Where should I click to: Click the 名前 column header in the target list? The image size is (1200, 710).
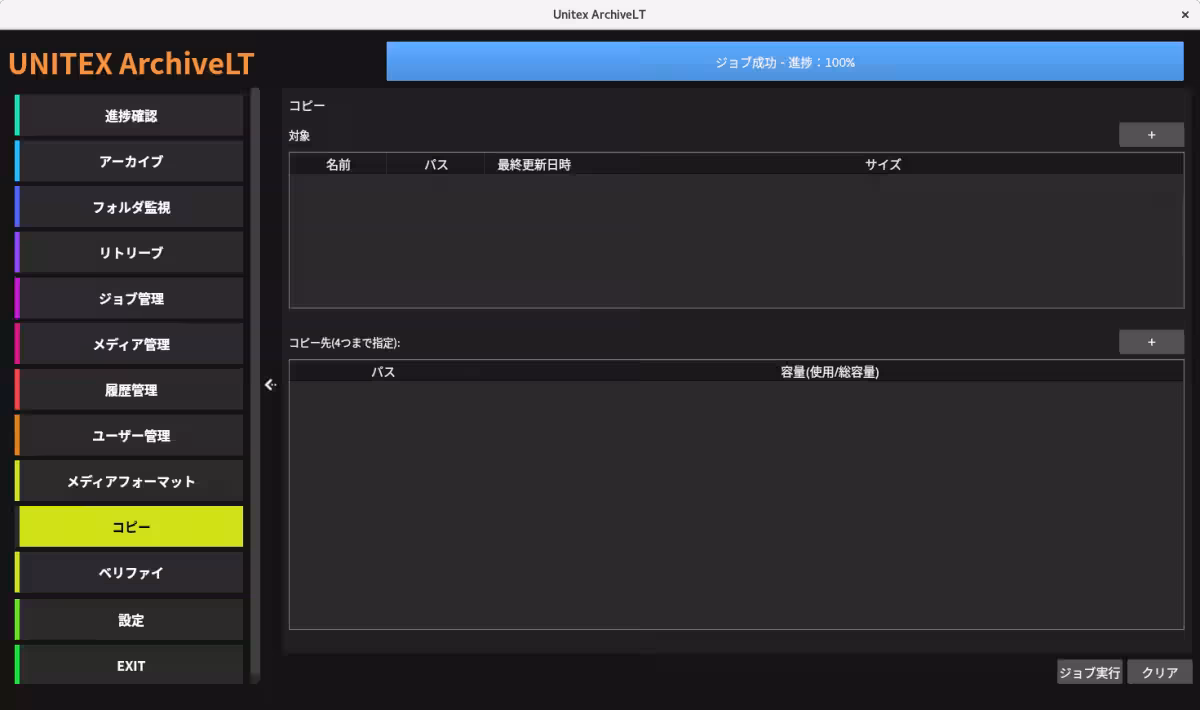[x=337, y=164]
